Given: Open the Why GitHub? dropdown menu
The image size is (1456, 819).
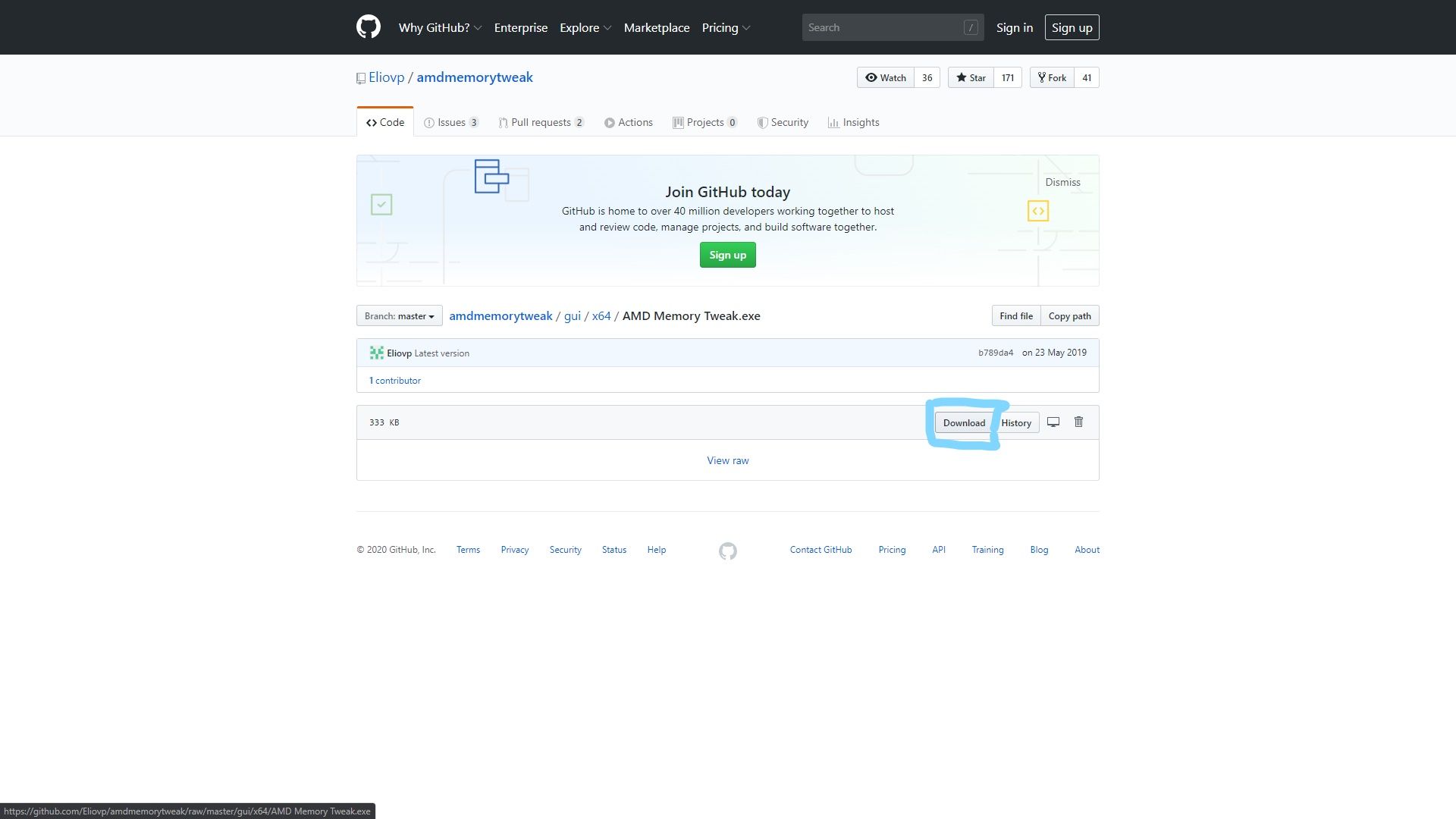Looking at the screenshot, I should [440, 27].
